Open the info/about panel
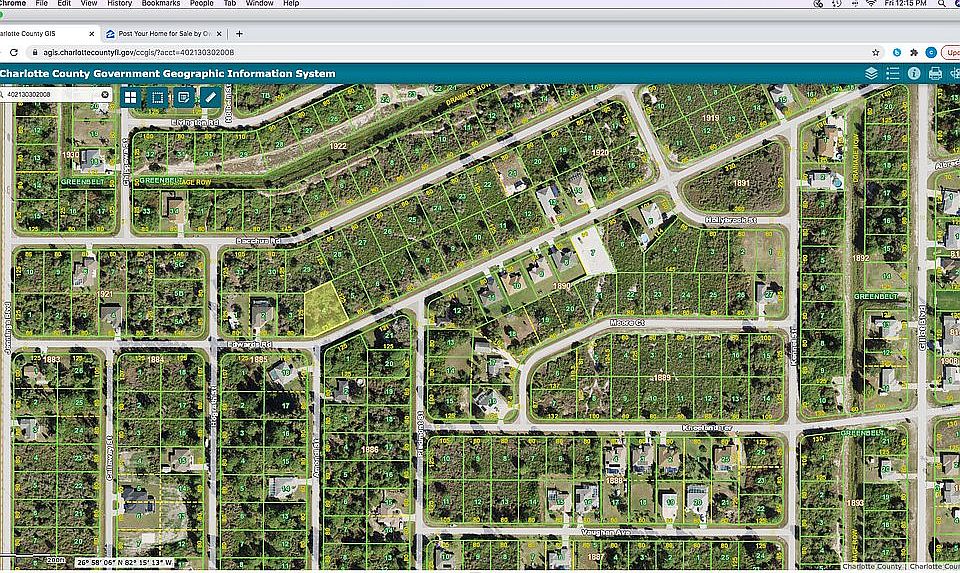 pos(914,73)
